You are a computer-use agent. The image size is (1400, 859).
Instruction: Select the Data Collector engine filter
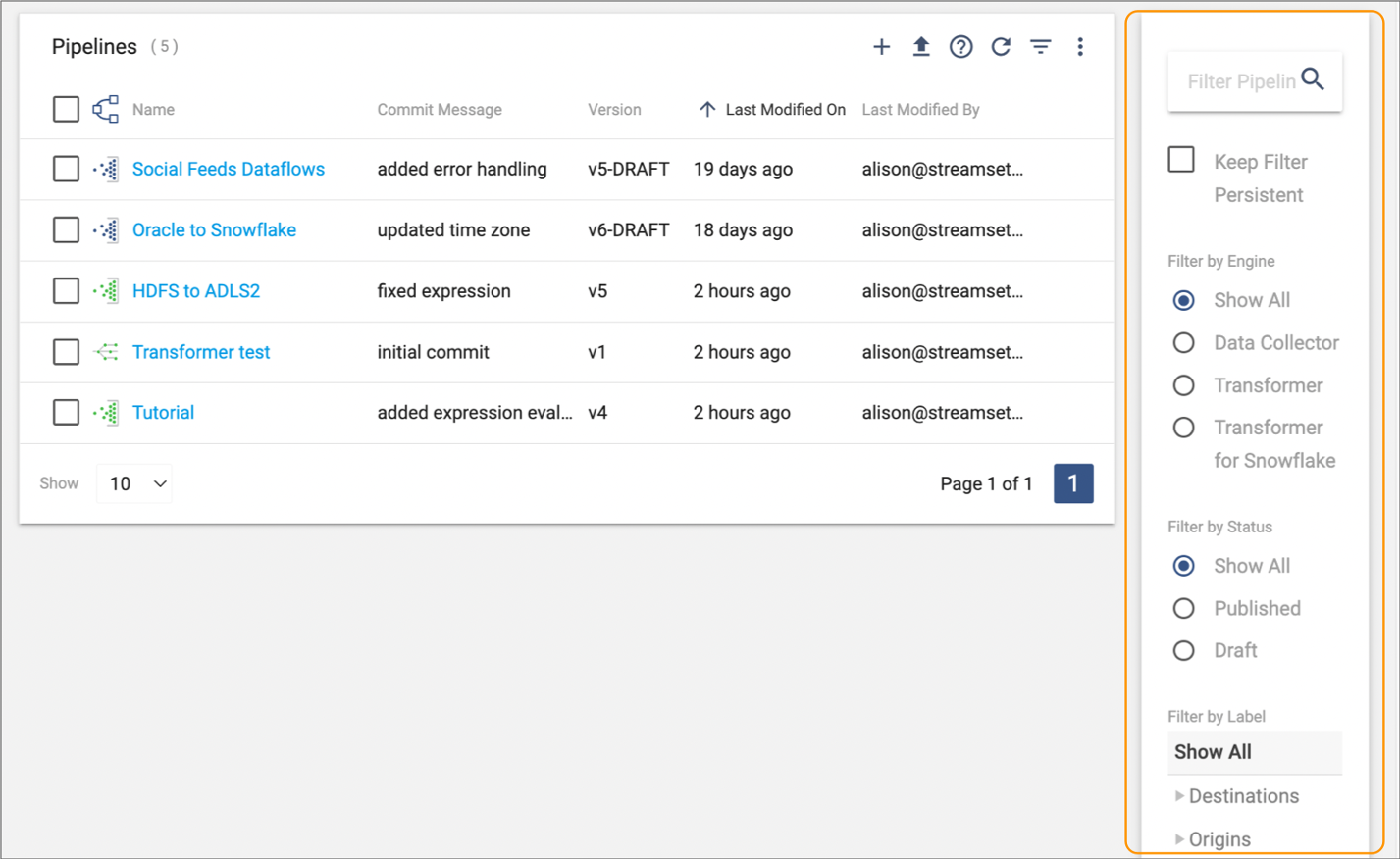tap(1184, 342)
